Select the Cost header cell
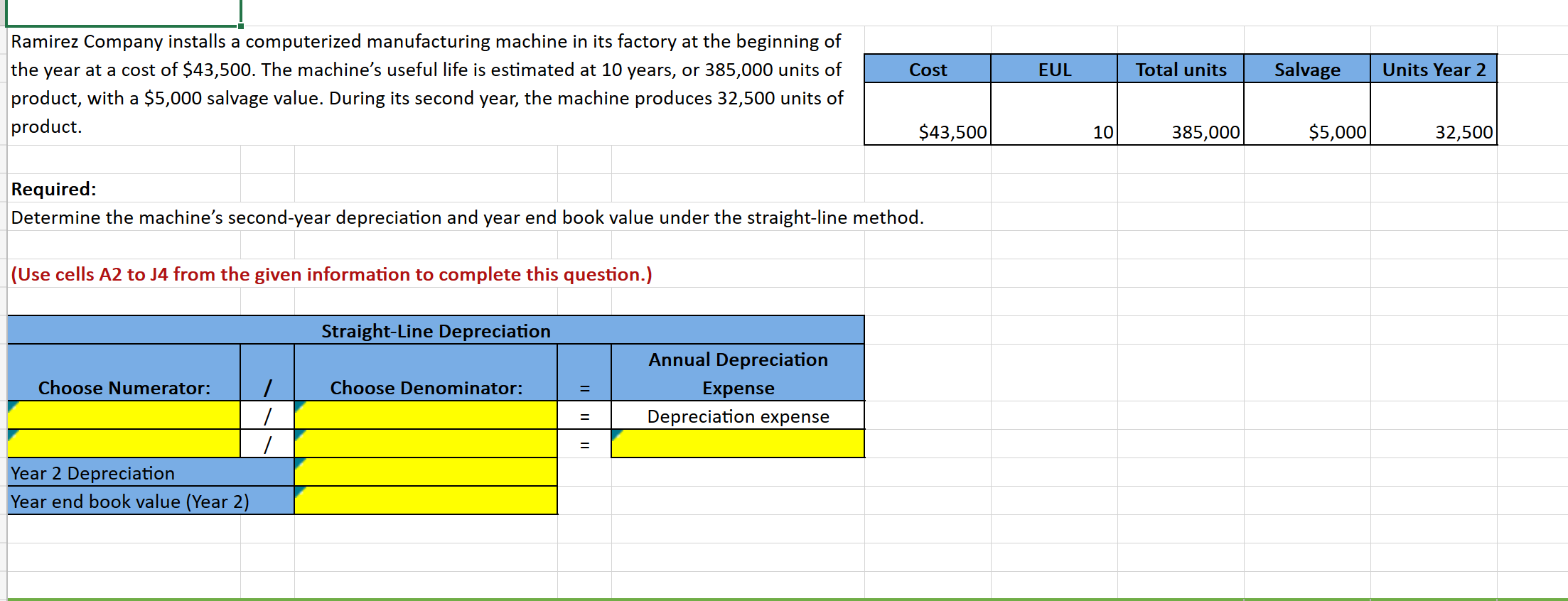The height and width of the screenshot is (601, 1568). point(928,69)
